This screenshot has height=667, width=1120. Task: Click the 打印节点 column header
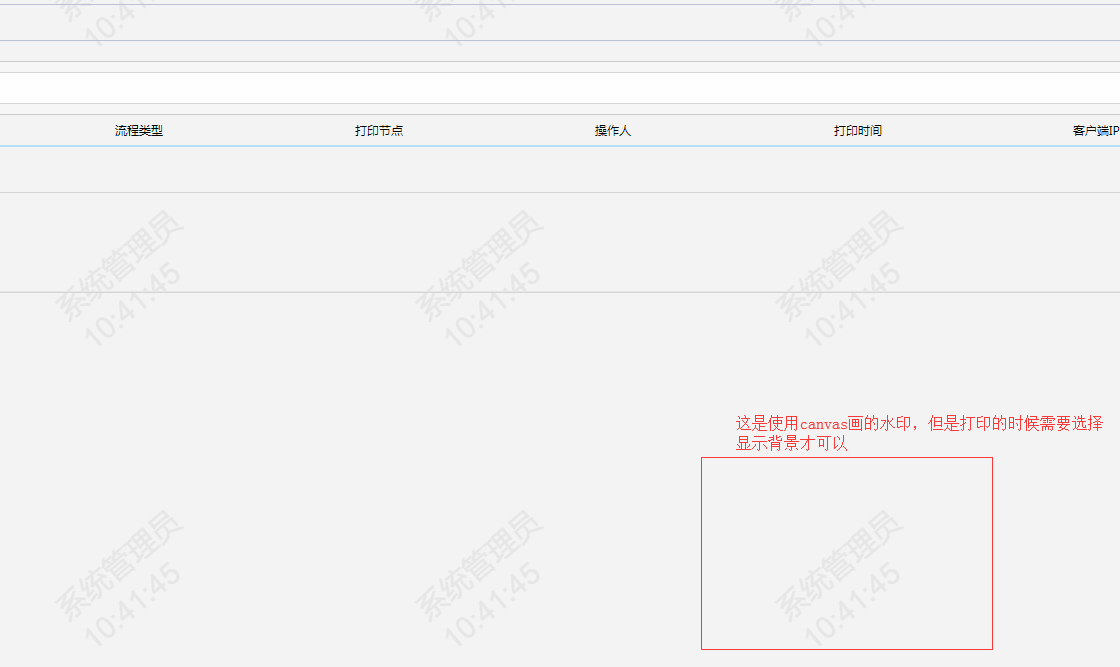tap(378, 129)
